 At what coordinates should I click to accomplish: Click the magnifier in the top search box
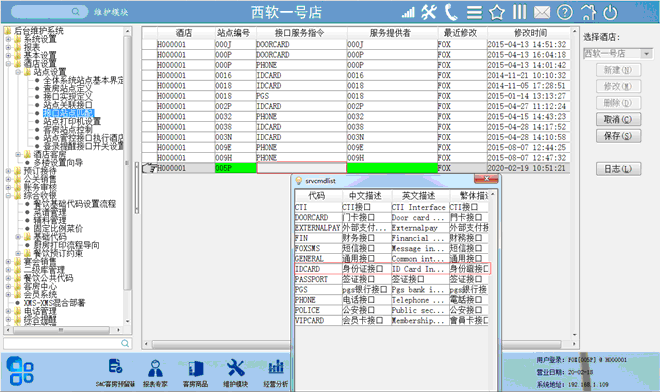[x=75, y=12]
